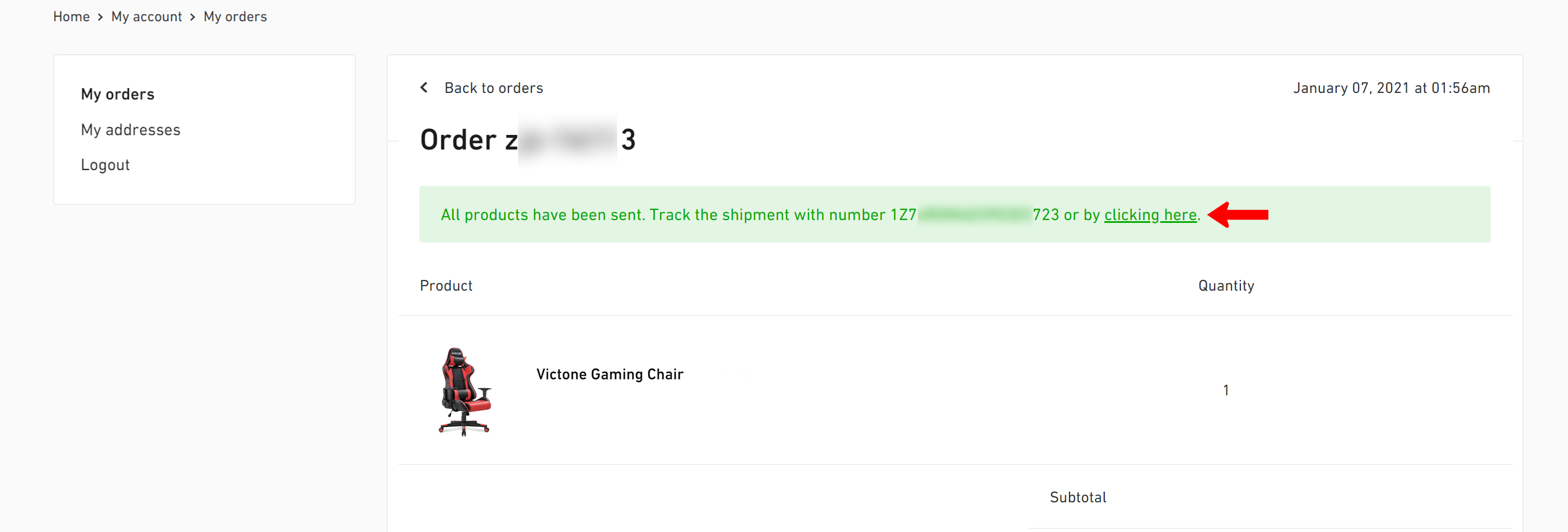Click the order date January 07, 2021

[x=1391, y=88]
